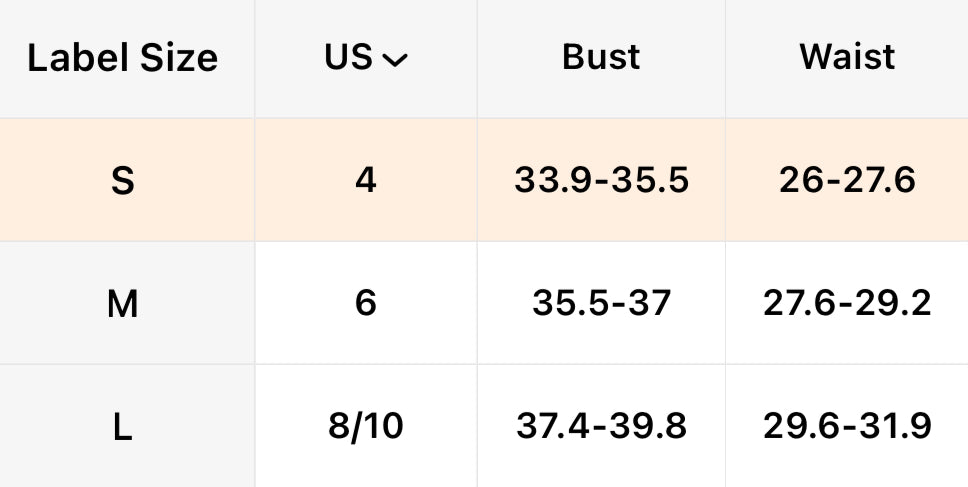Image resolution: width=968 pixels, height=487 pixels.
Task: Select the M label size row
Action: point(122,304)
